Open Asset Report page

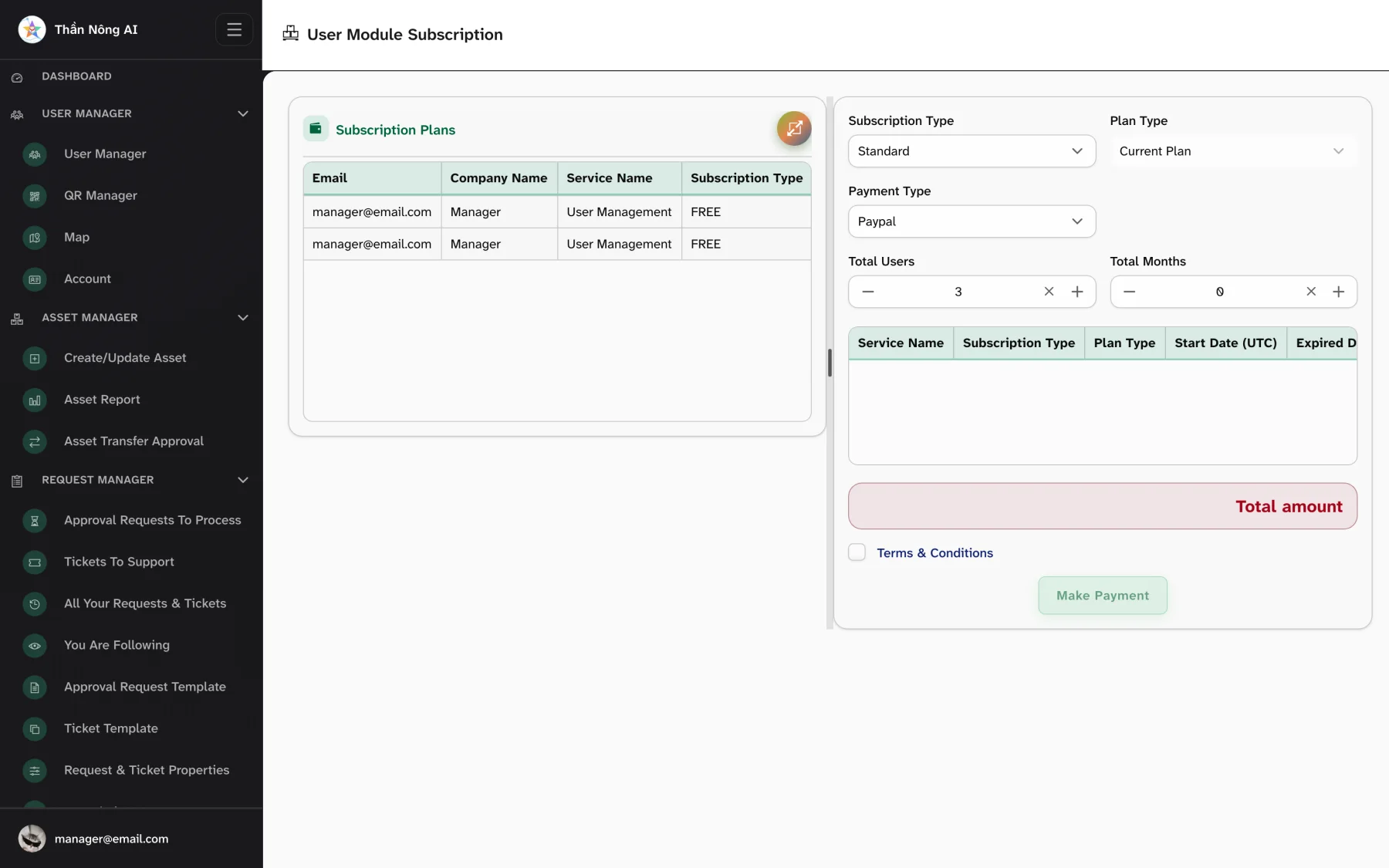point(102,400)
